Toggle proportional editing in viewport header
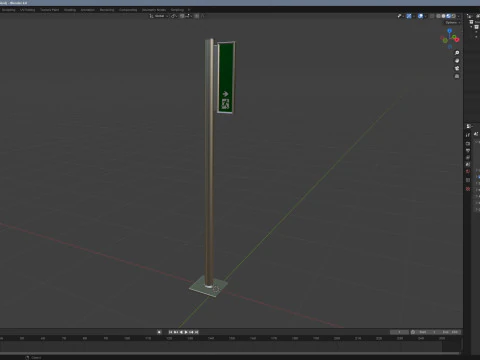 197,16
